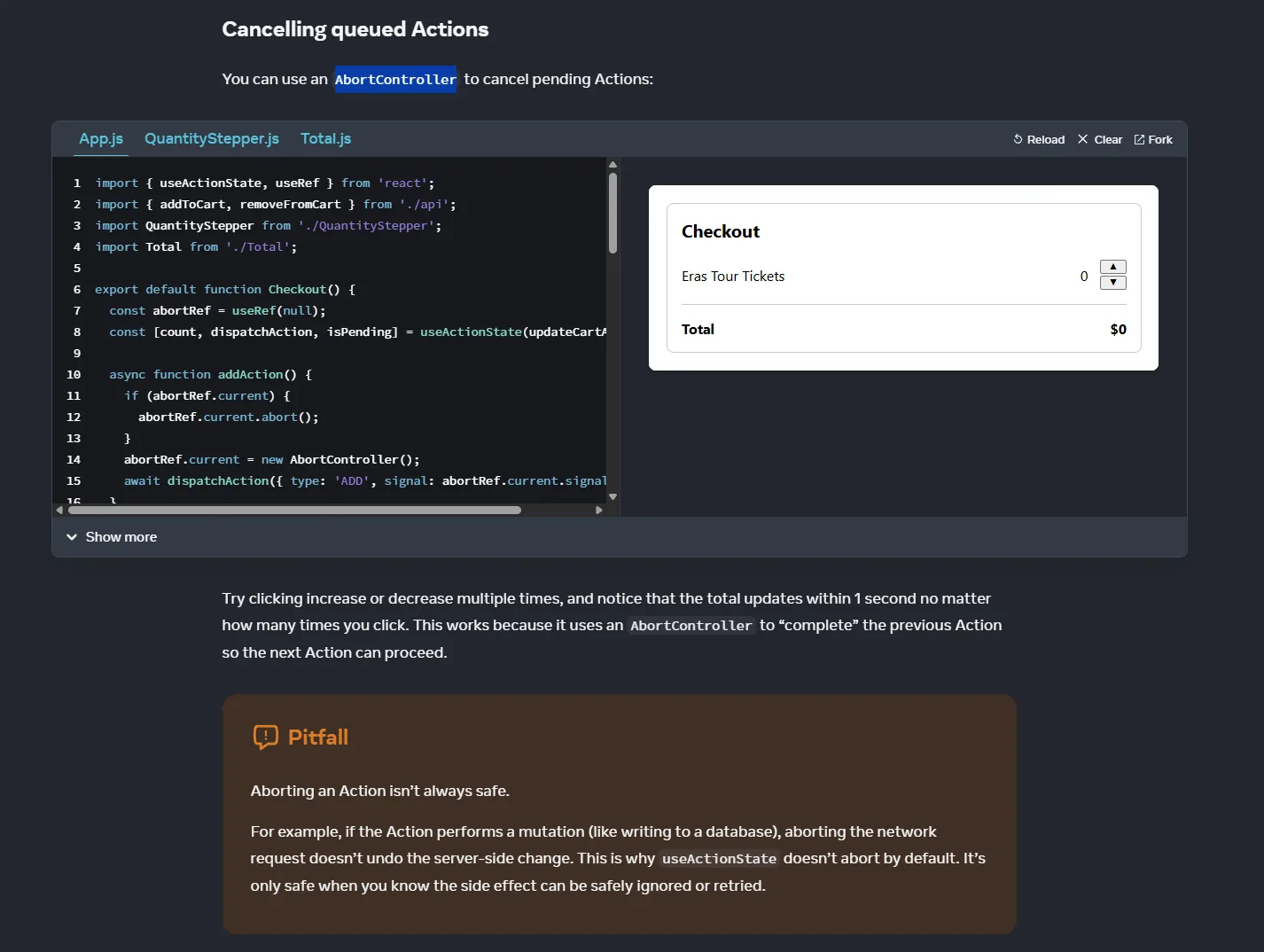Click the Eras Tour Tickets quantity field

tap(1083, 276)
